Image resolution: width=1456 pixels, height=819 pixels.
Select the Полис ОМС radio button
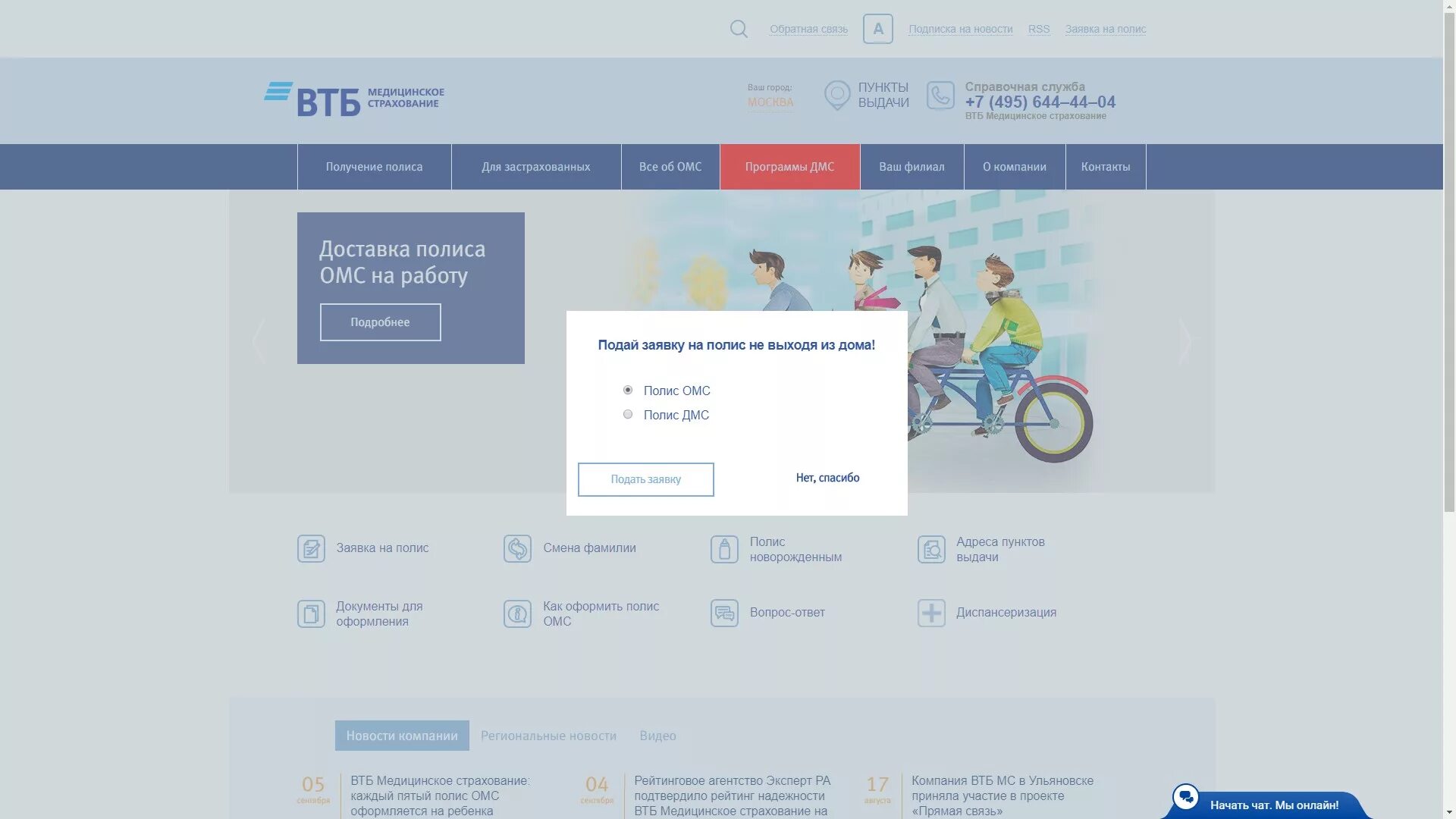[628, 391]
